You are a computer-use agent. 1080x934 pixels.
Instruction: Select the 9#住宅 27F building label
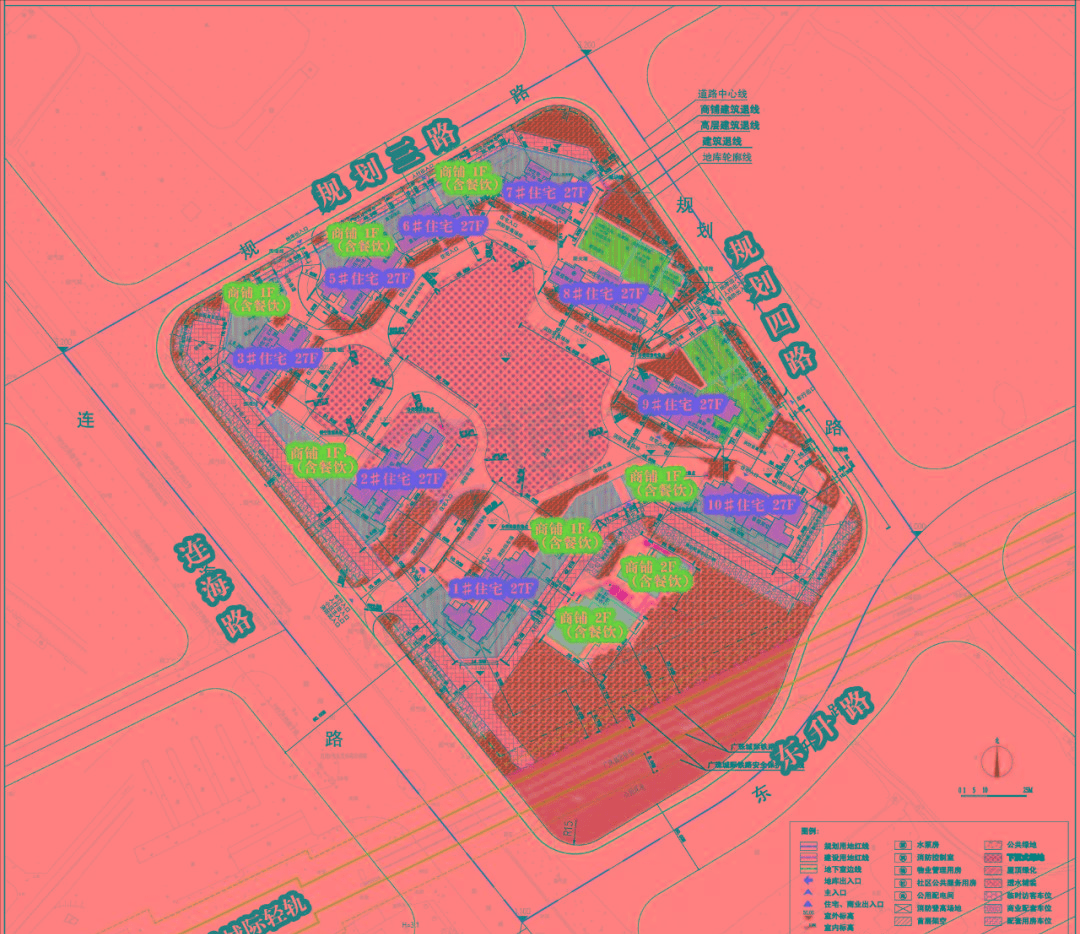(x=681, y=404)
